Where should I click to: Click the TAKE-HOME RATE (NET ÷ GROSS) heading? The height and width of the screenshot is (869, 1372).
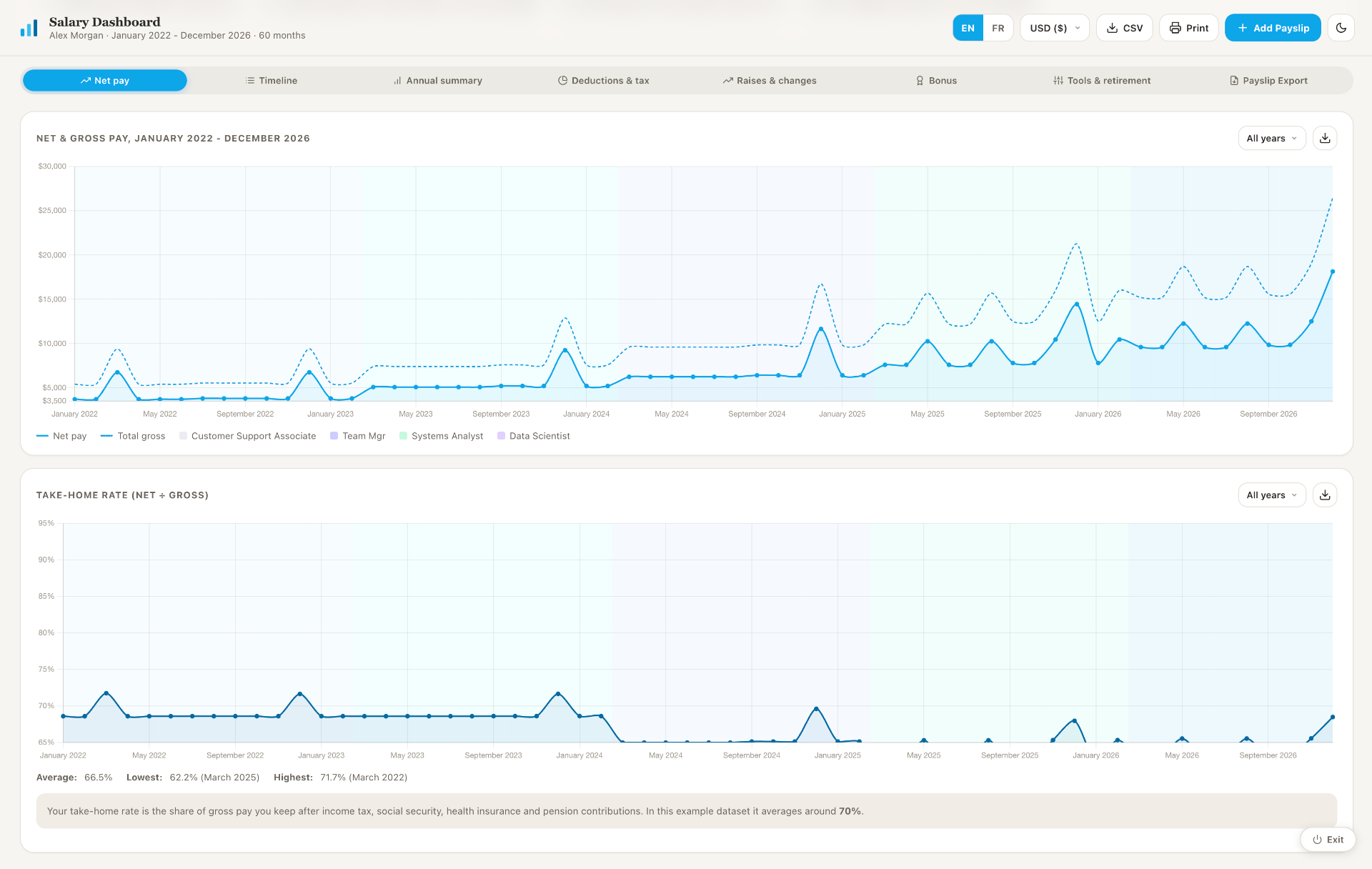point(122,495)
